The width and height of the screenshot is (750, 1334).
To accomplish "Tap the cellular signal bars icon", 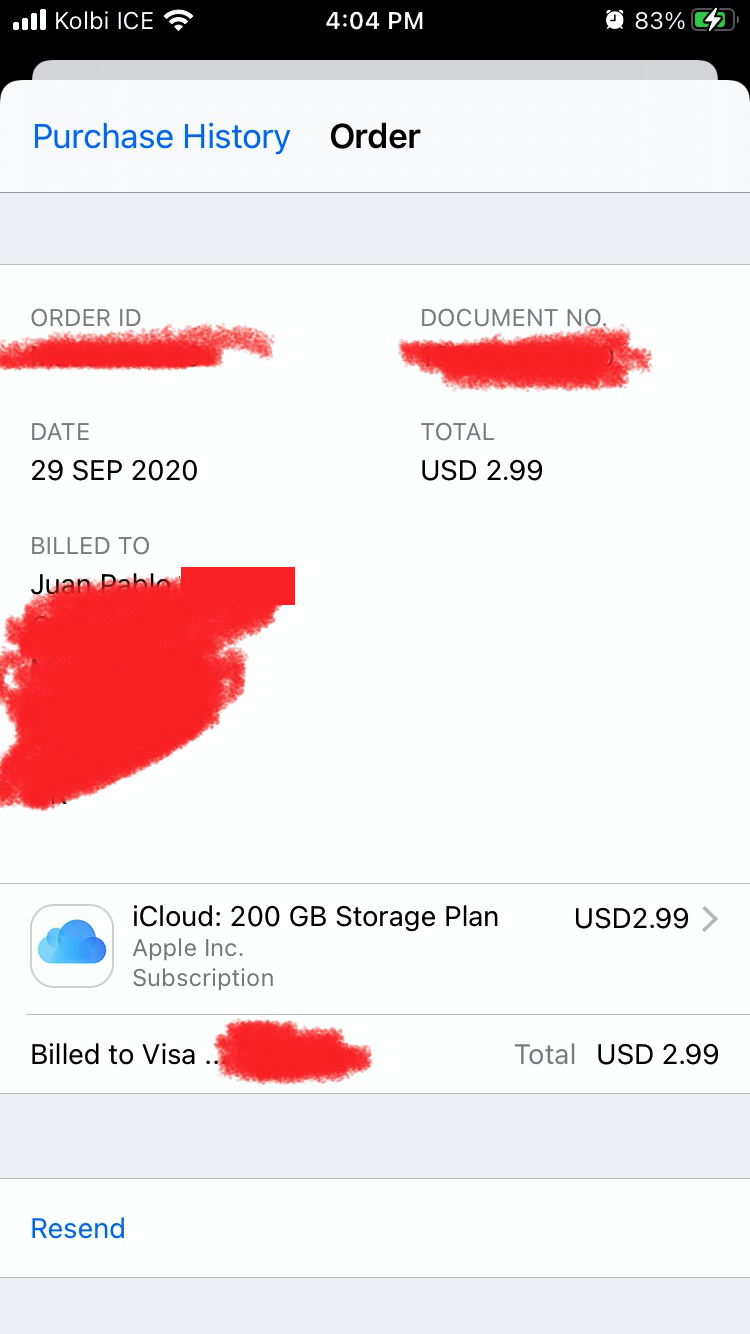I will click(30, 20).
